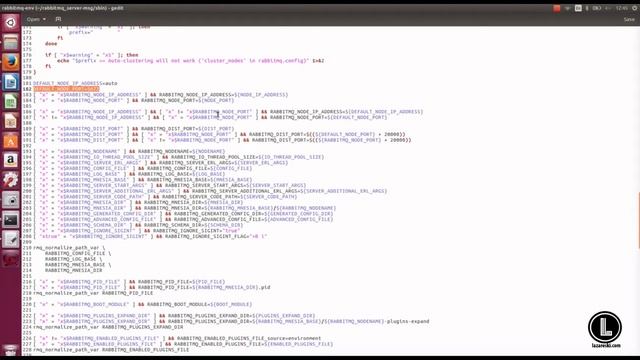640x360 pixels.
Task: Open the Terminal from the launcher
Action: (11, 220)
